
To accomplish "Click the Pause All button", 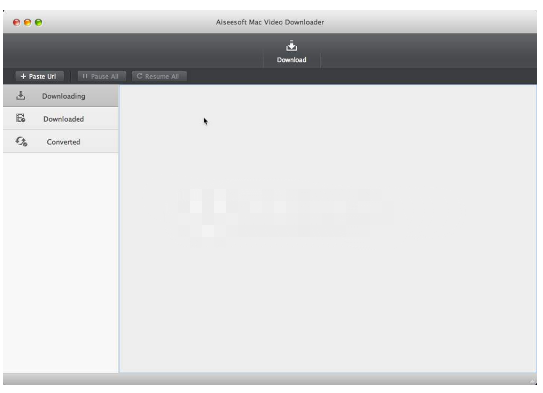I will (x=101, y=76).
